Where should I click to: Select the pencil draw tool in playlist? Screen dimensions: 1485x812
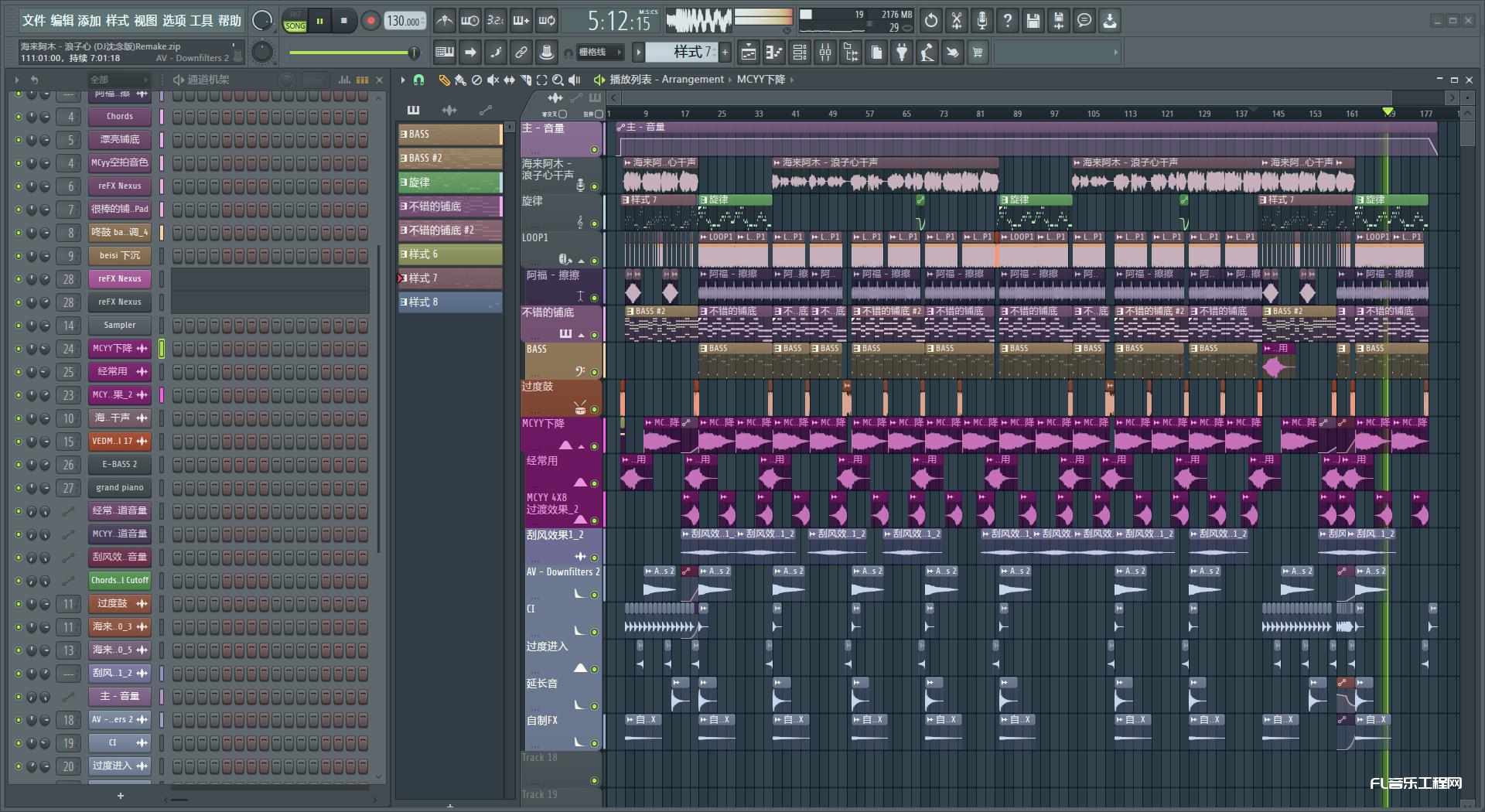444,80
